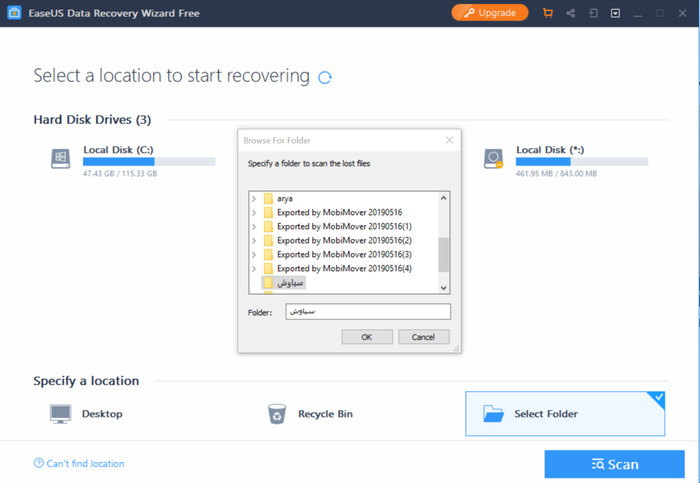
Task: Click the refresh icon next to the heading
Action: (325, 77)
